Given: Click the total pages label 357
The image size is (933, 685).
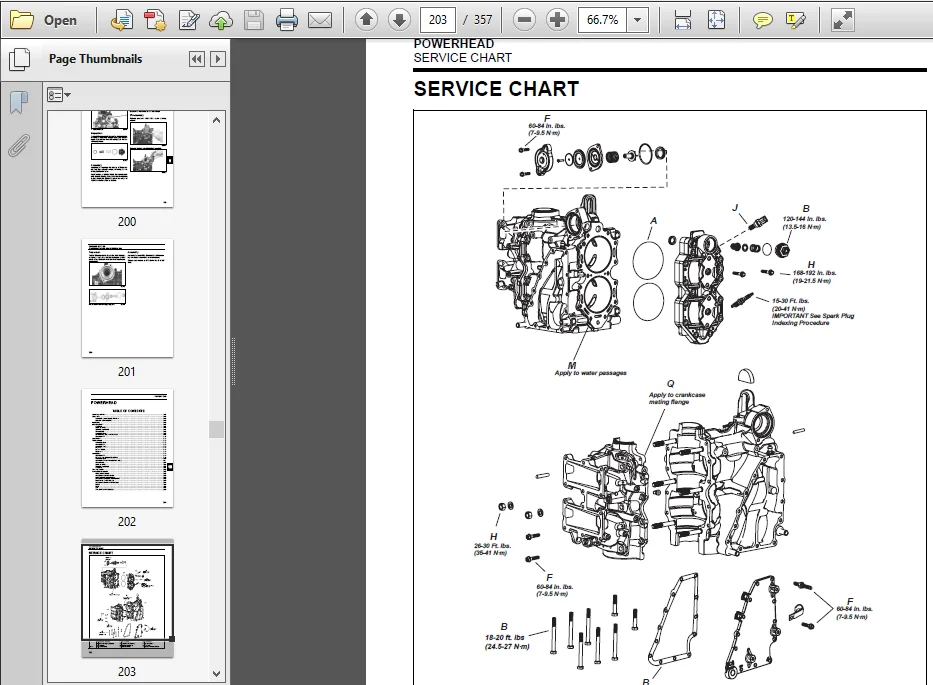Looking at the screenshot, I should [x=483, y=20].
